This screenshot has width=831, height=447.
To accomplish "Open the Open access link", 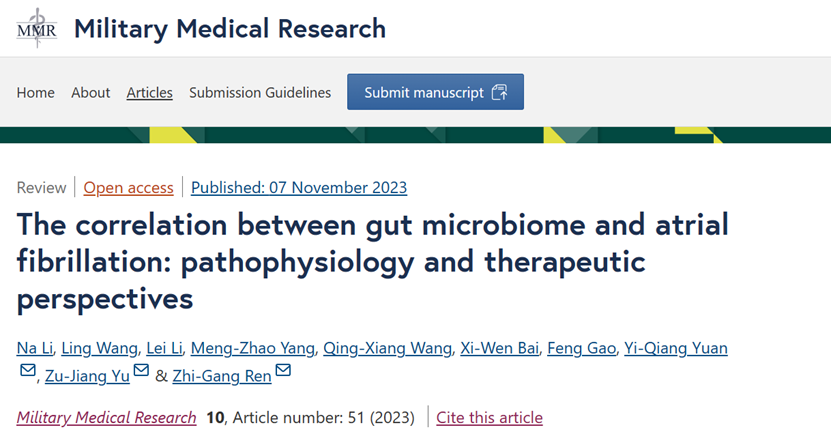I will (128, 188).
